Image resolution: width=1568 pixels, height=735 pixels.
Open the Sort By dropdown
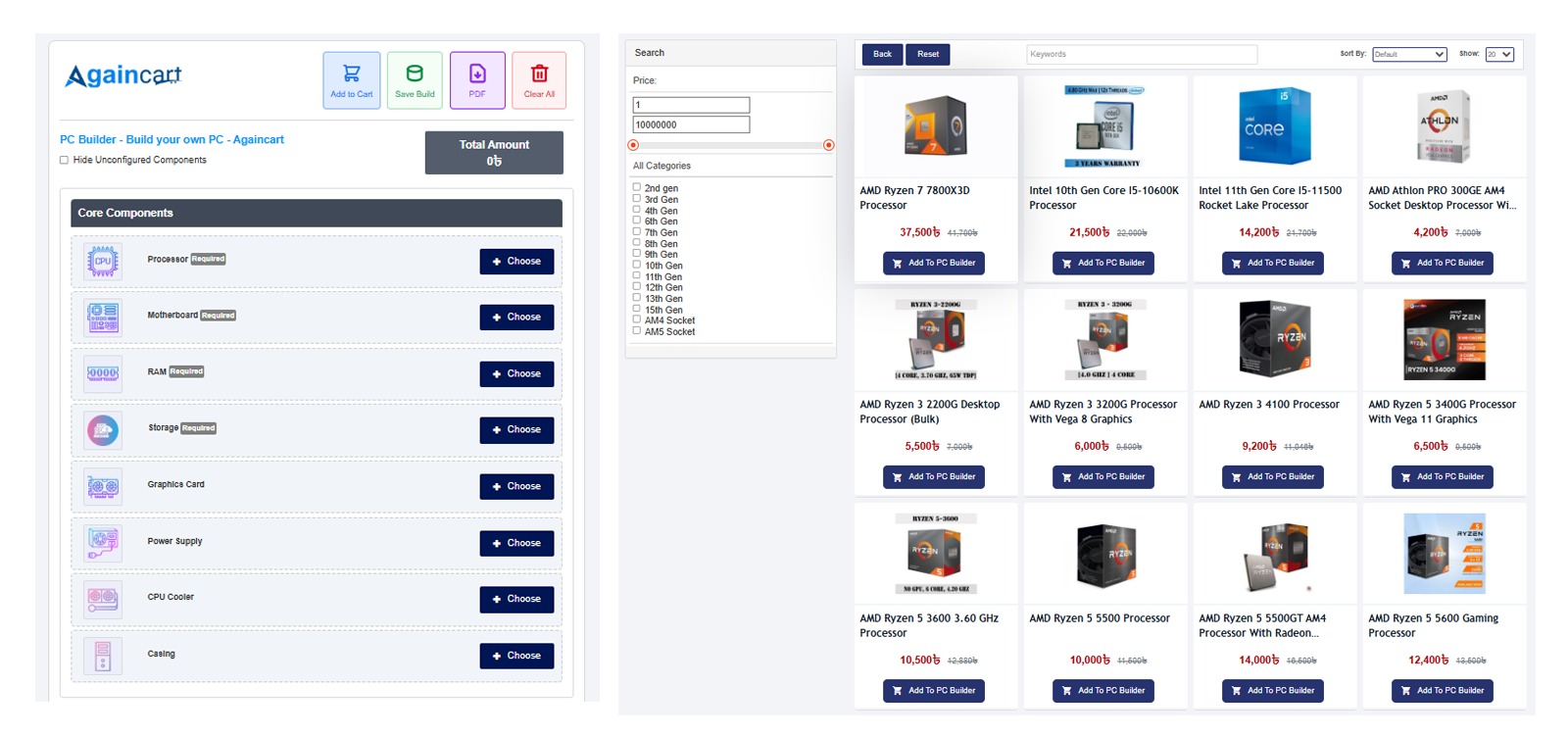coord(1409,54)
